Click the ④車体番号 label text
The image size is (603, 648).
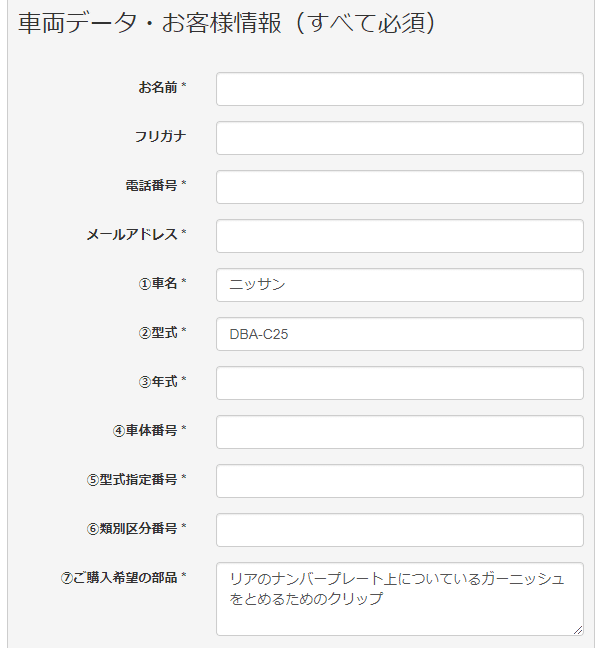[x=145, y=431]
